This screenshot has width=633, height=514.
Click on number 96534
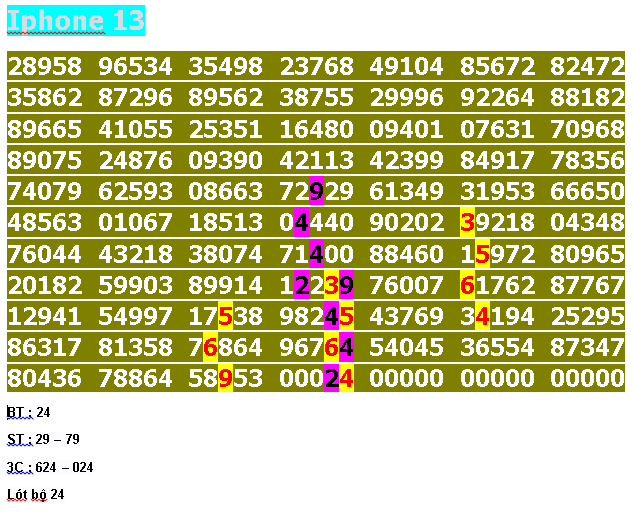tap(135, 66)
